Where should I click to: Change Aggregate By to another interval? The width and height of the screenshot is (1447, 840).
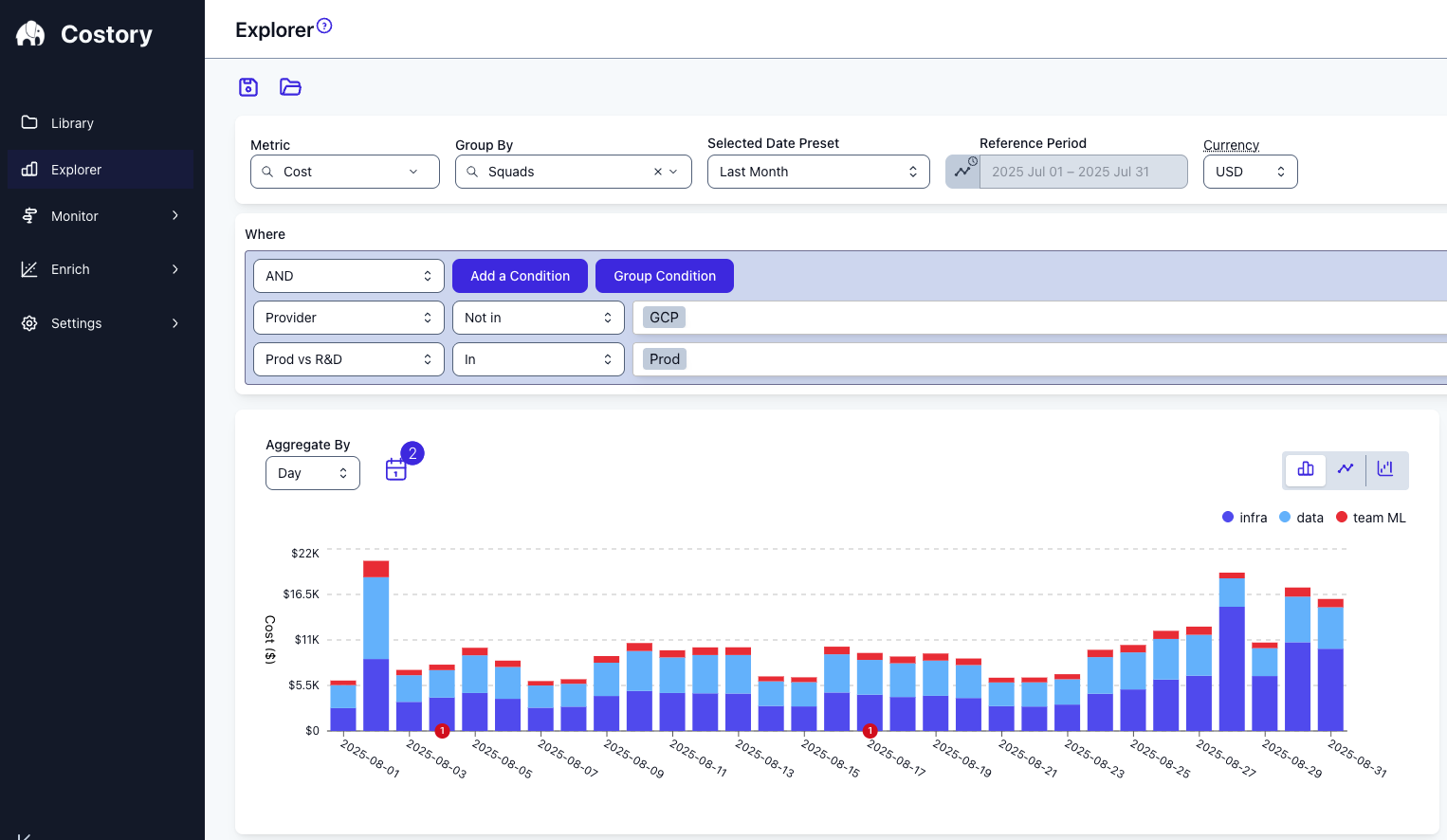tap(312, 472)
